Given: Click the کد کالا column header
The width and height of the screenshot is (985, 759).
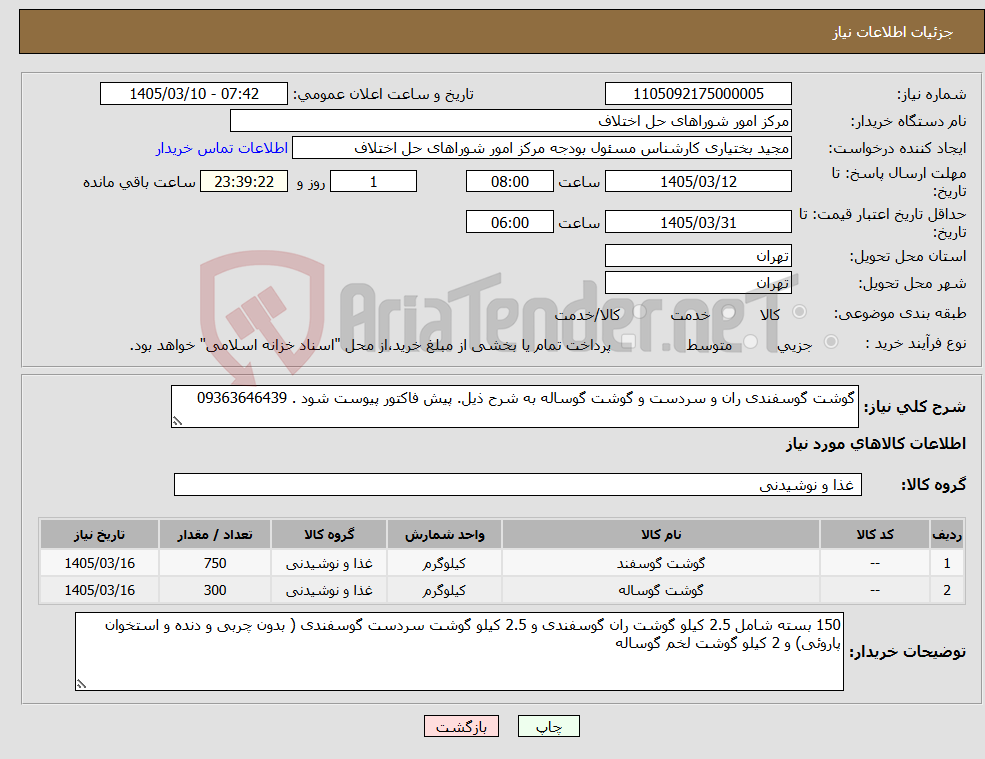Looking at the screenshot, I should click(874, 535).
